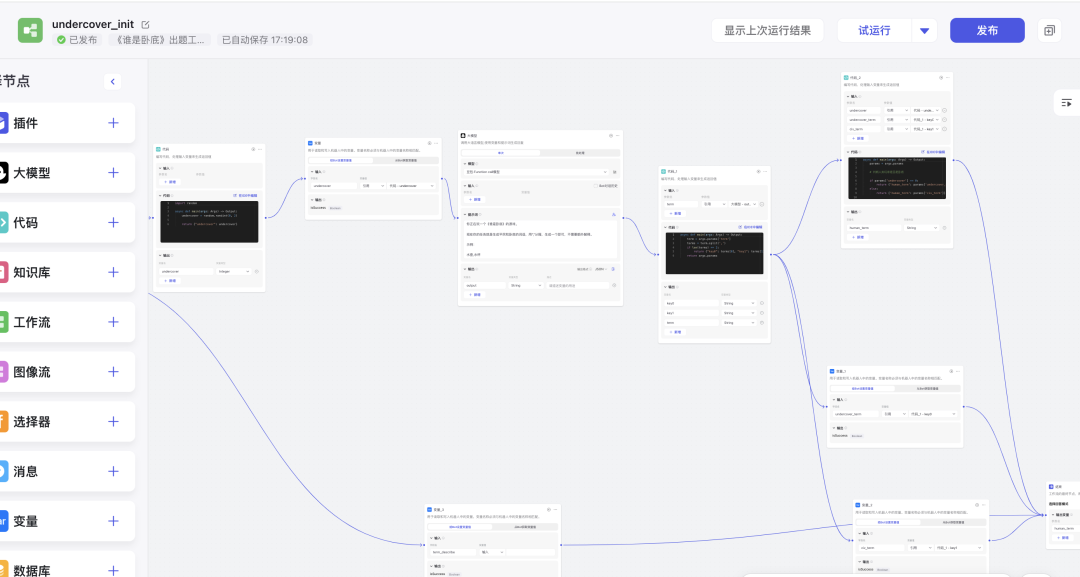Open the run panel icon at right edge

[x=1066, y=102]
